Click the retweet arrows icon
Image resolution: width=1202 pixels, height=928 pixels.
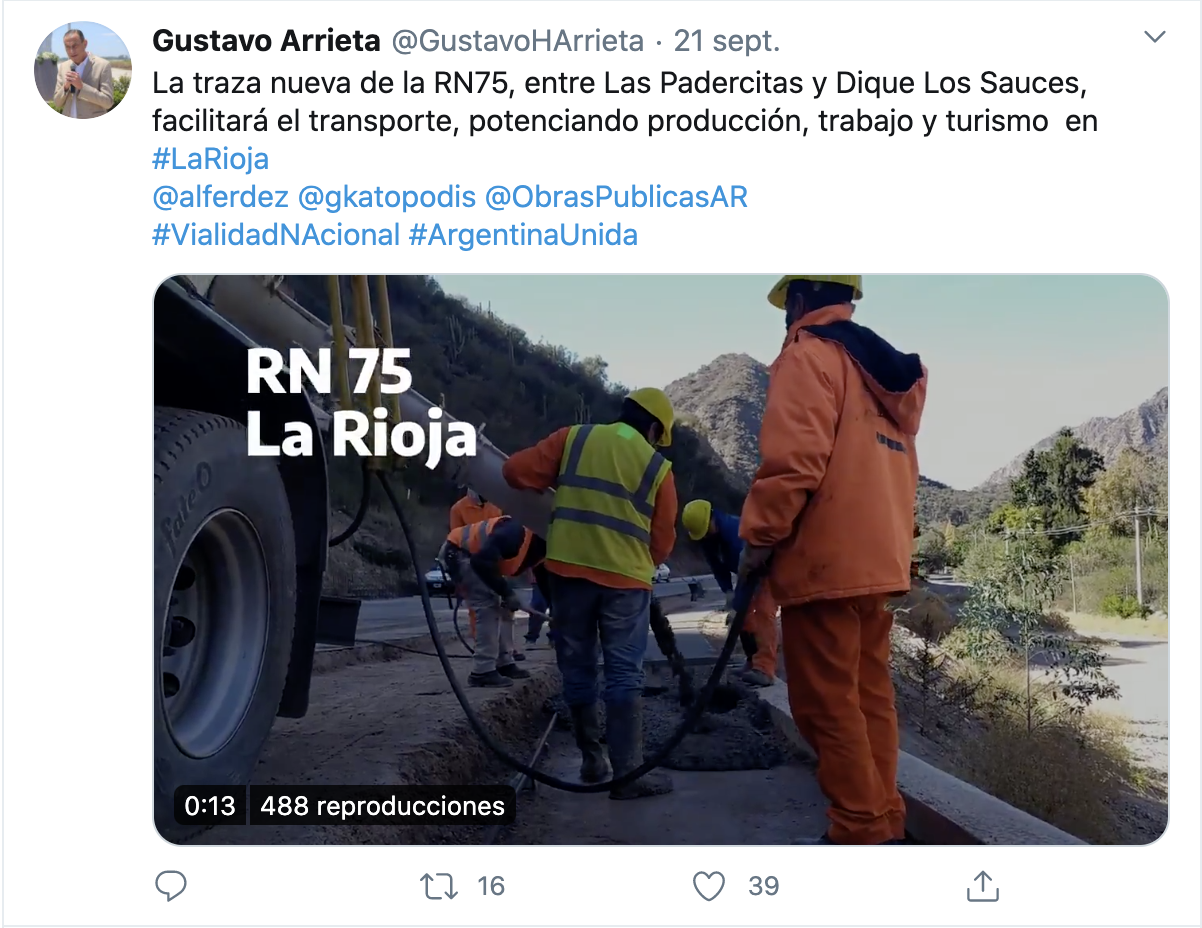(x=440, y=885)
